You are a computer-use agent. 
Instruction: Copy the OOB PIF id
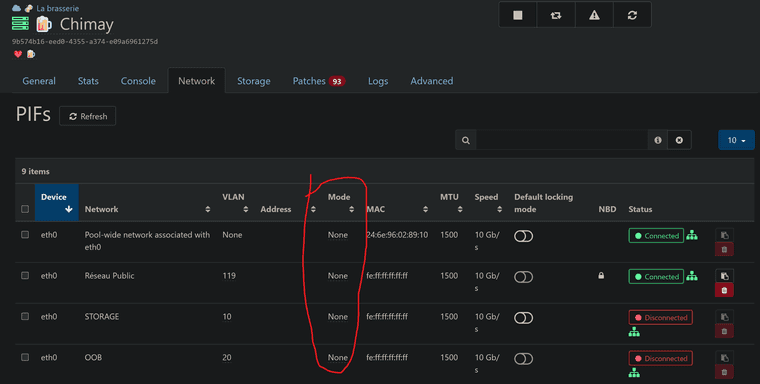click(725, 357)
